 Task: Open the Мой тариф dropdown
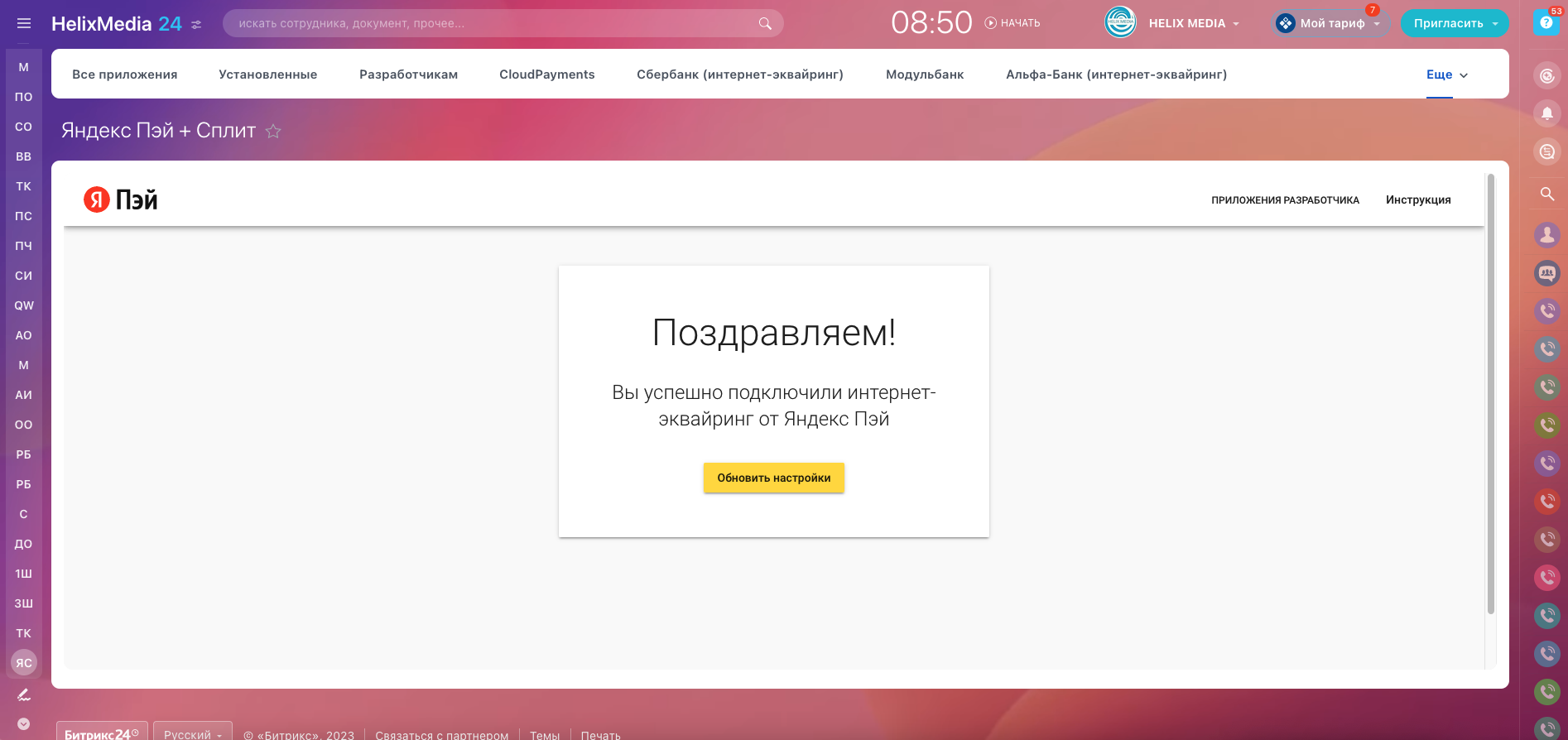[1330, 23]
